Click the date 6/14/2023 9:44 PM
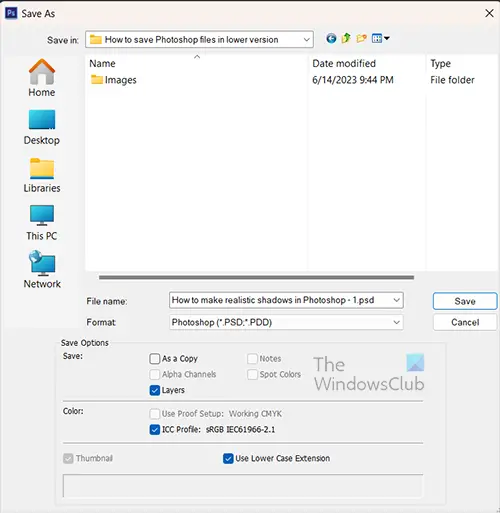The width and height of the screenshot is (500, 513). click(353, 80)
